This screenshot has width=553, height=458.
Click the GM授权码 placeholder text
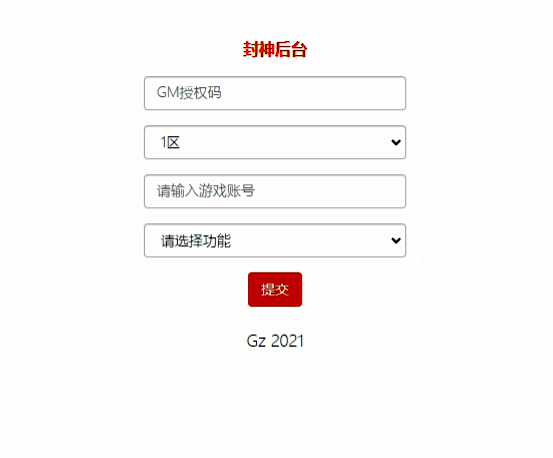click(x=189, y=93)
